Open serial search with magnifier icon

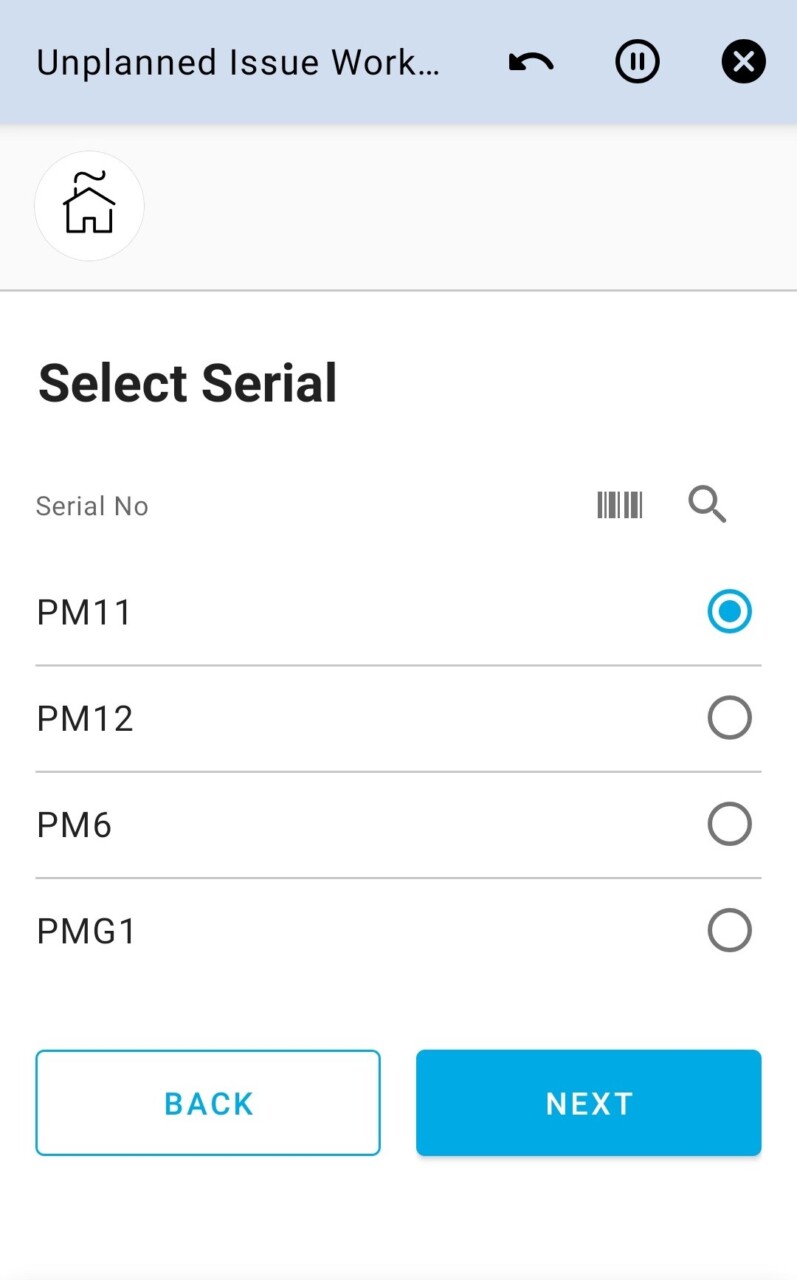click(x=707, y=506)
